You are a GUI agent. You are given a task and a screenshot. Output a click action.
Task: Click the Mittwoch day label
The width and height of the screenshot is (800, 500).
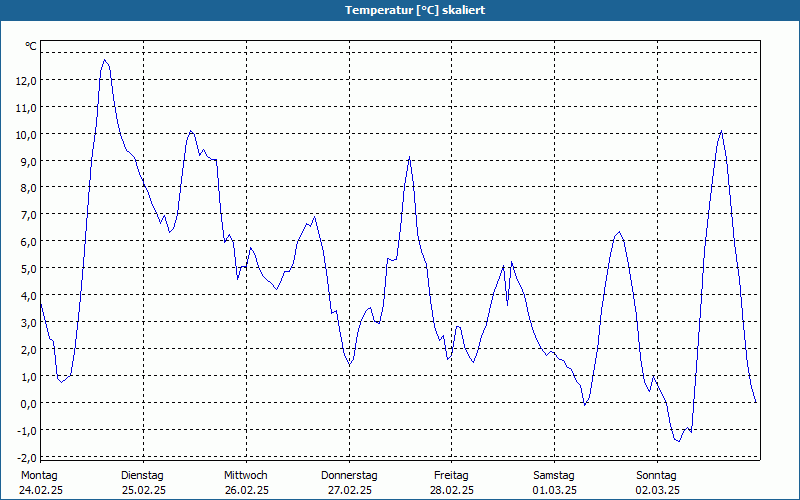(x=246, y=476)
